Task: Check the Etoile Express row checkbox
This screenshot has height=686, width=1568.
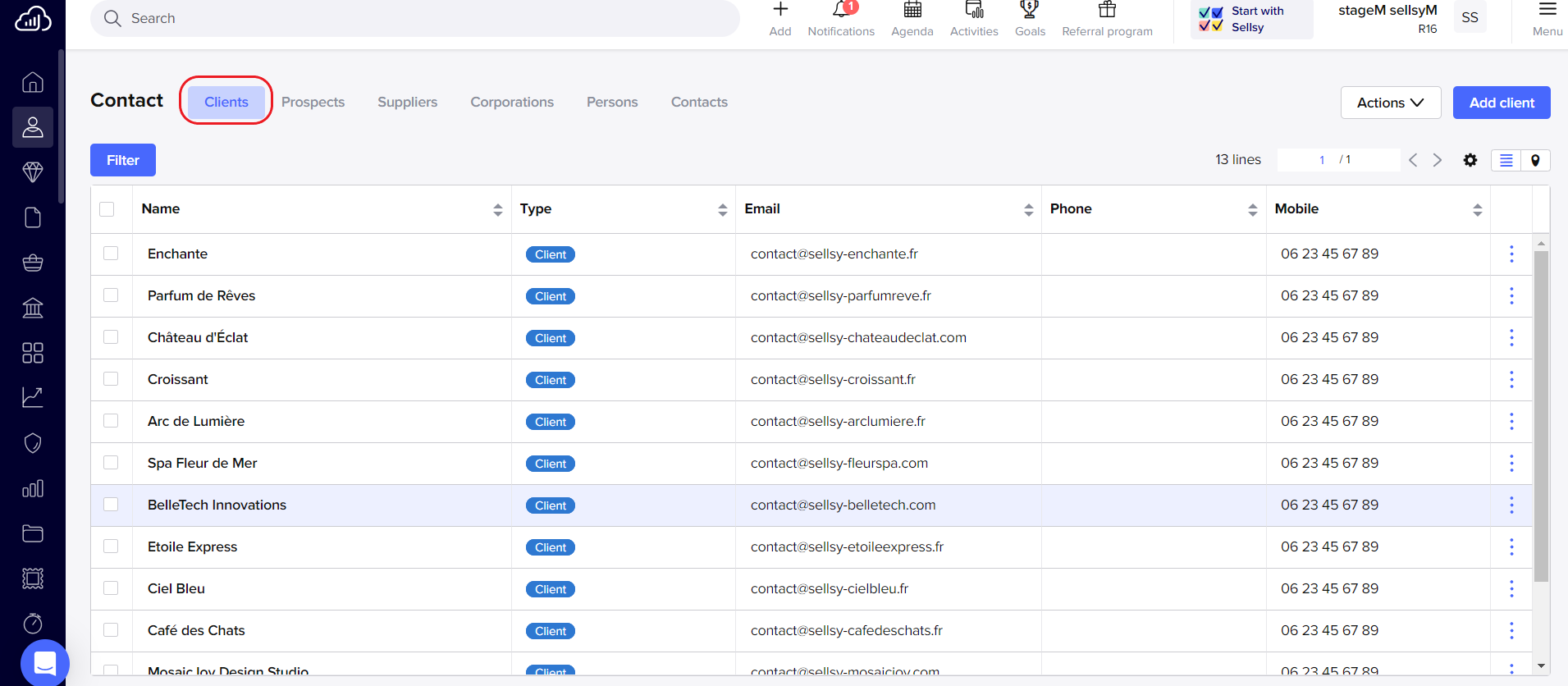Action: click(x=111, y=547)
